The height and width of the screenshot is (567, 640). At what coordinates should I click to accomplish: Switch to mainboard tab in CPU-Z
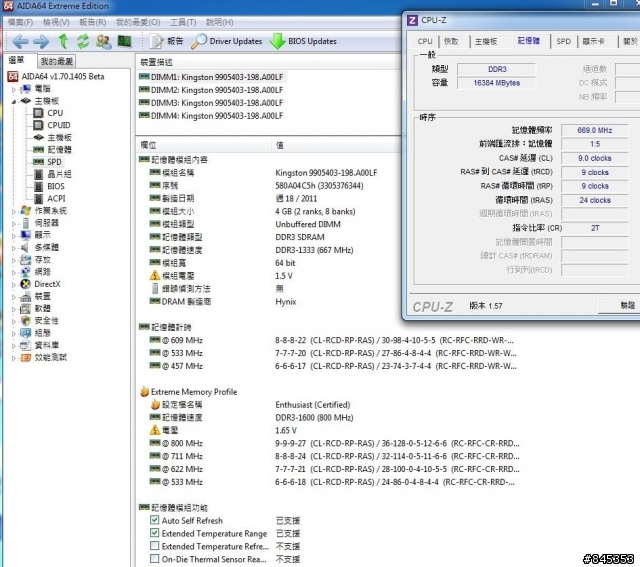click(x=486, y=41)
